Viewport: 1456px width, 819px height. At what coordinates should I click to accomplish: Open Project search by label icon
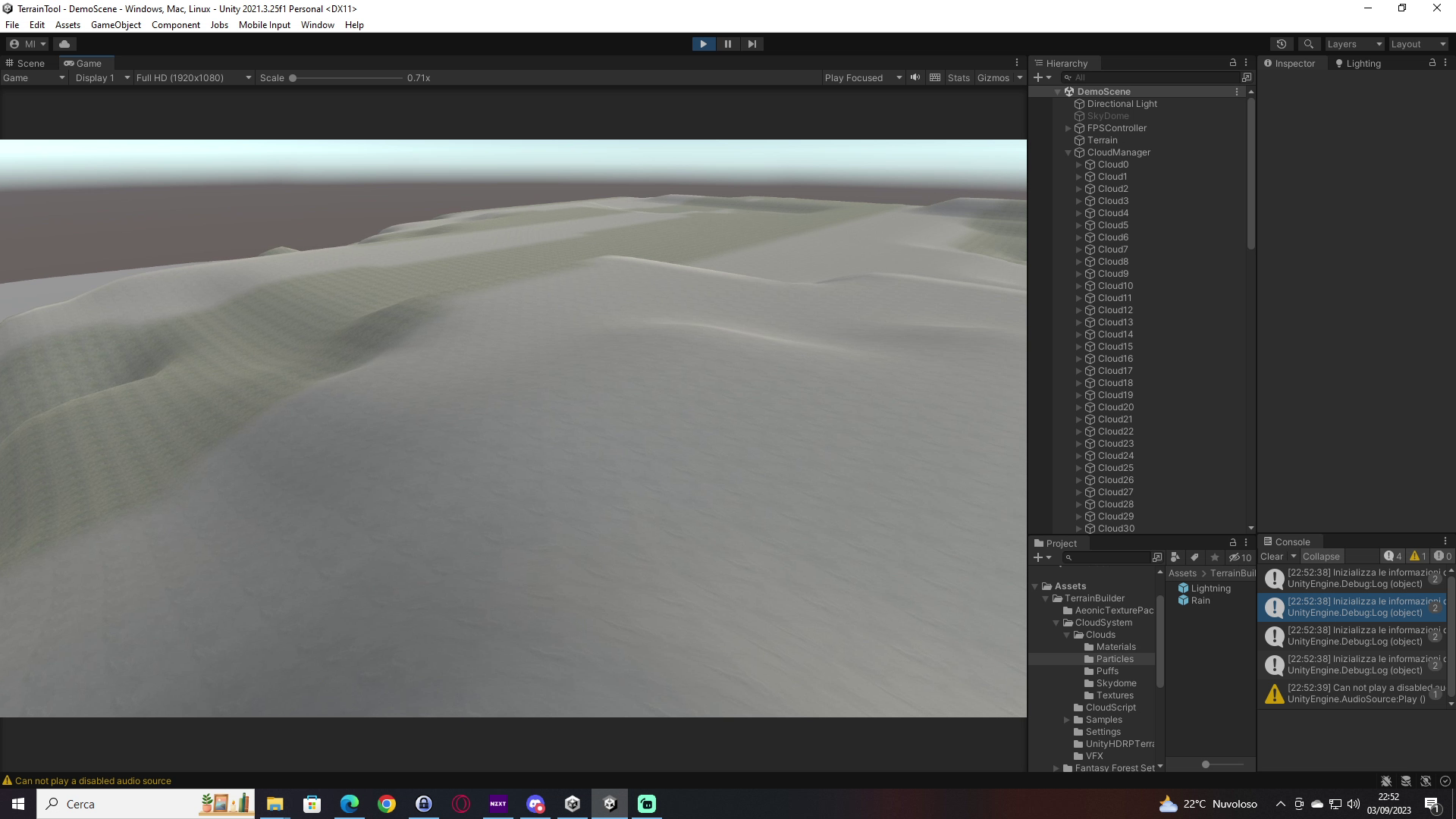tap(1195, 557)
